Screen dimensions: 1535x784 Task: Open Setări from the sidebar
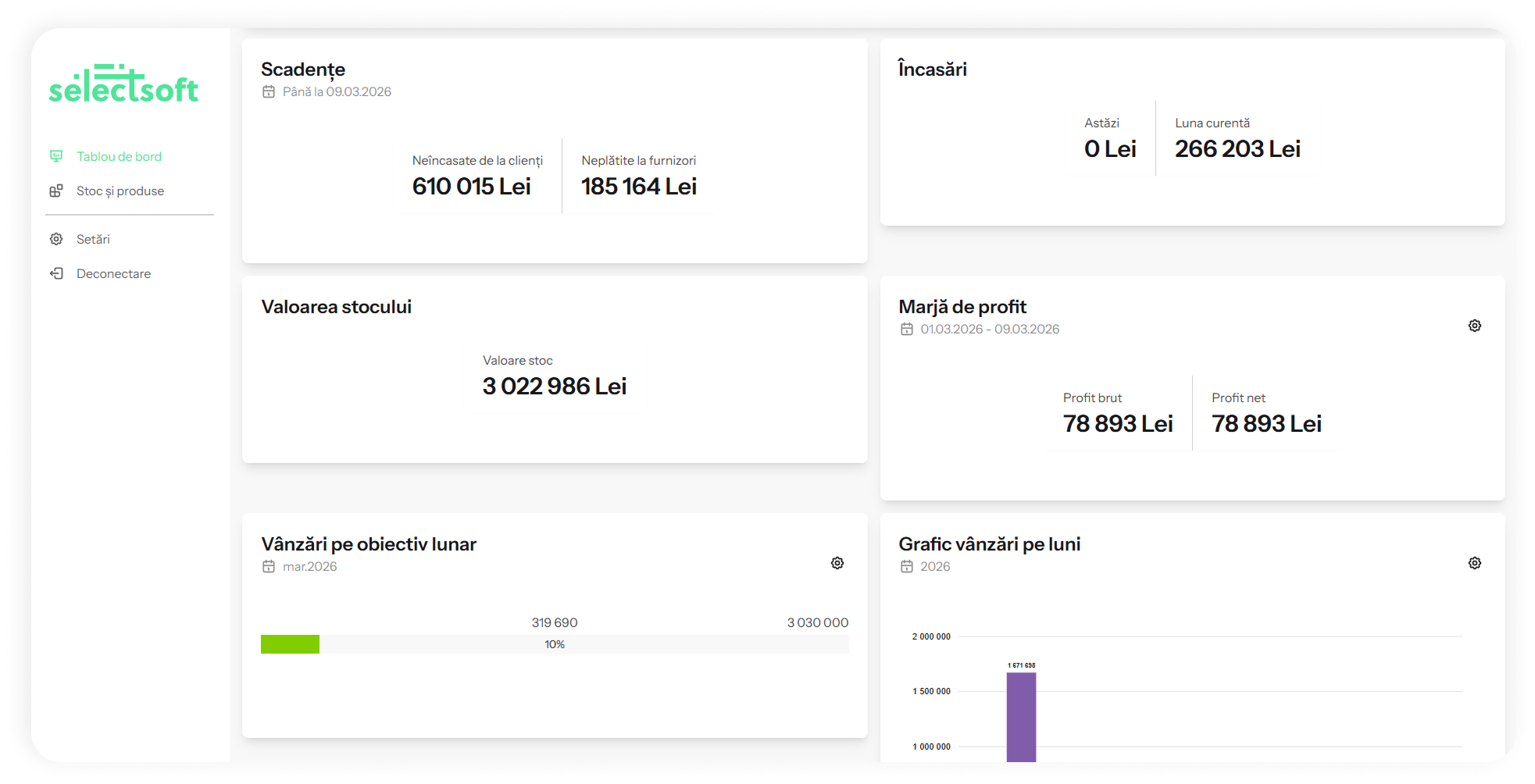click(93, 239)
